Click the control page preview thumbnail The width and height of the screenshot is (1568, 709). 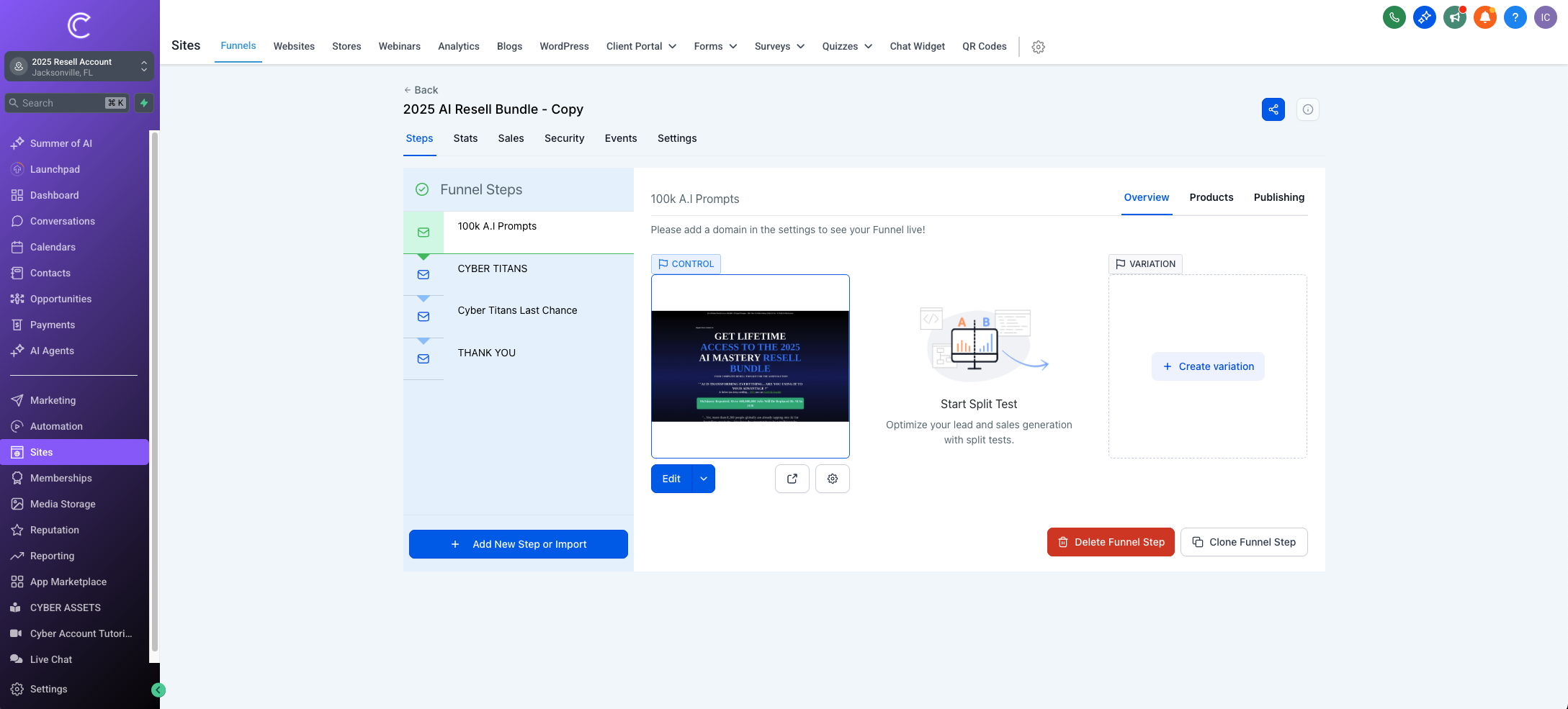[750, 366]
